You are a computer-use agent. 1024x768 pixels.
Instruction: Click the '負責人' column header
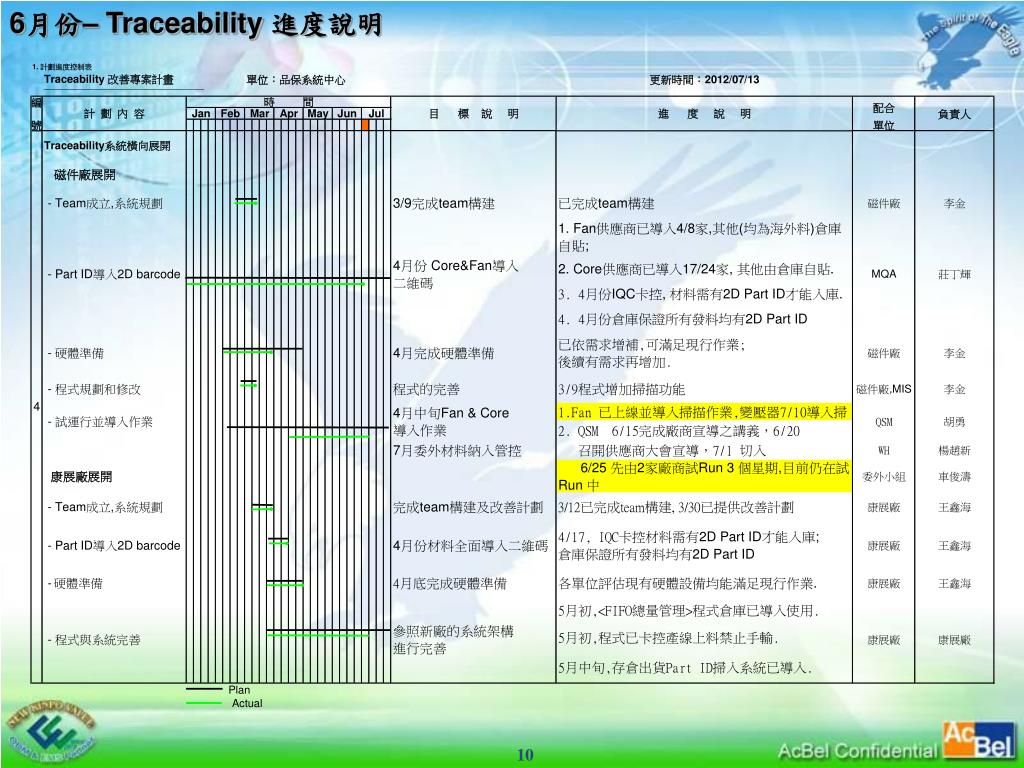[954, 114]
